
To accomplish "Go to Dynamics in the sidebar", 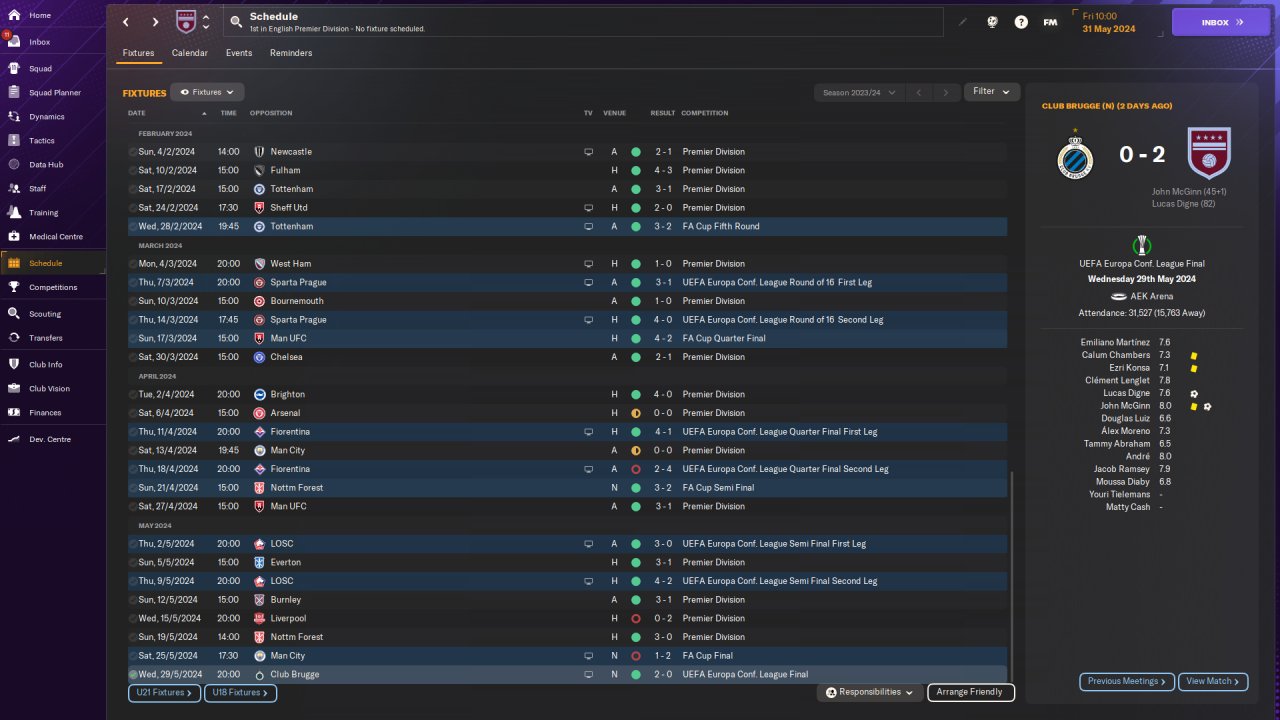I will point(53,117).
